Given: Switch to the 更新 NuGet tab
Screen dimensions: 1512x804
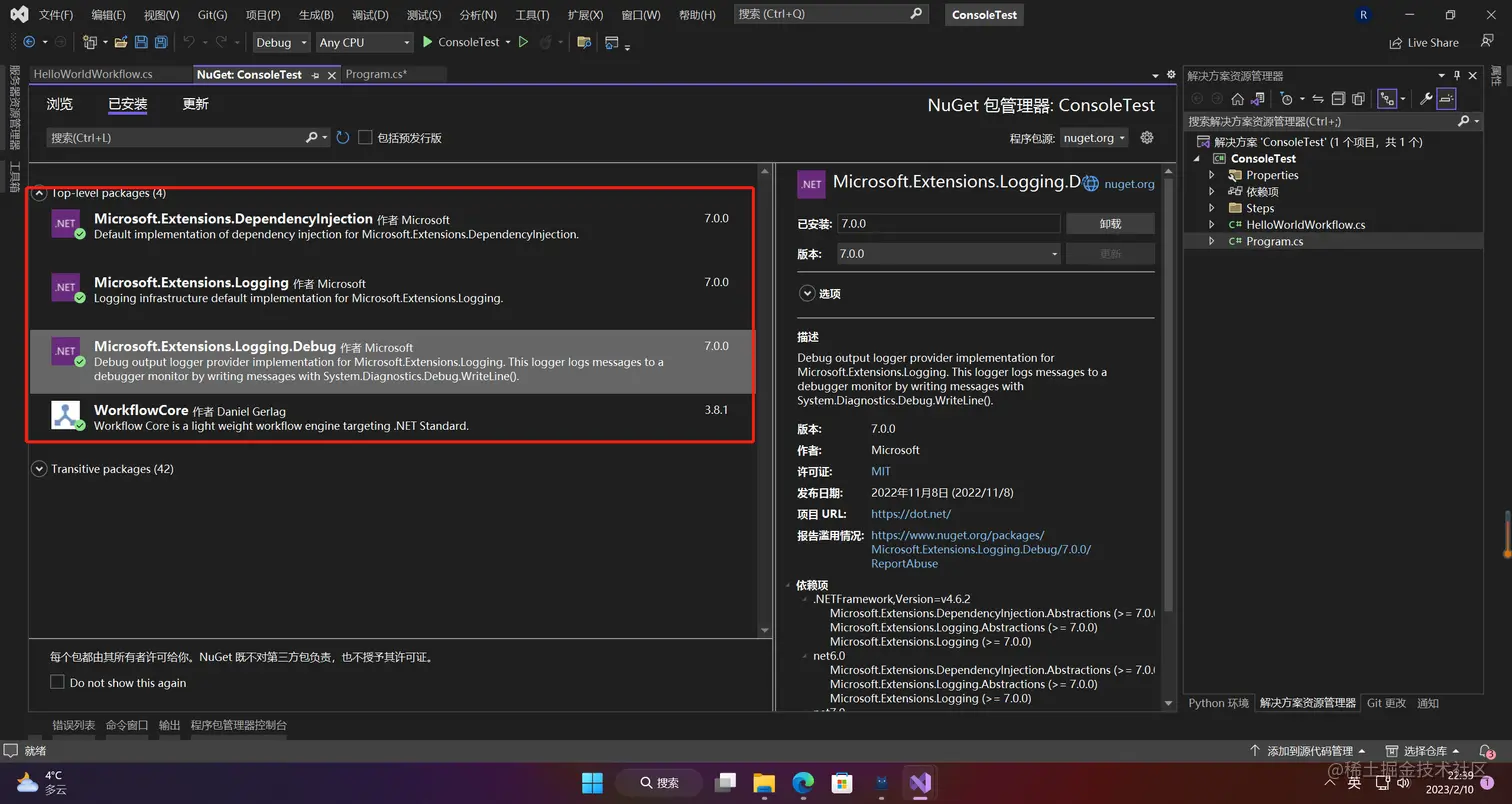Looking at the screenshot, I should click(x=195, y=104).
